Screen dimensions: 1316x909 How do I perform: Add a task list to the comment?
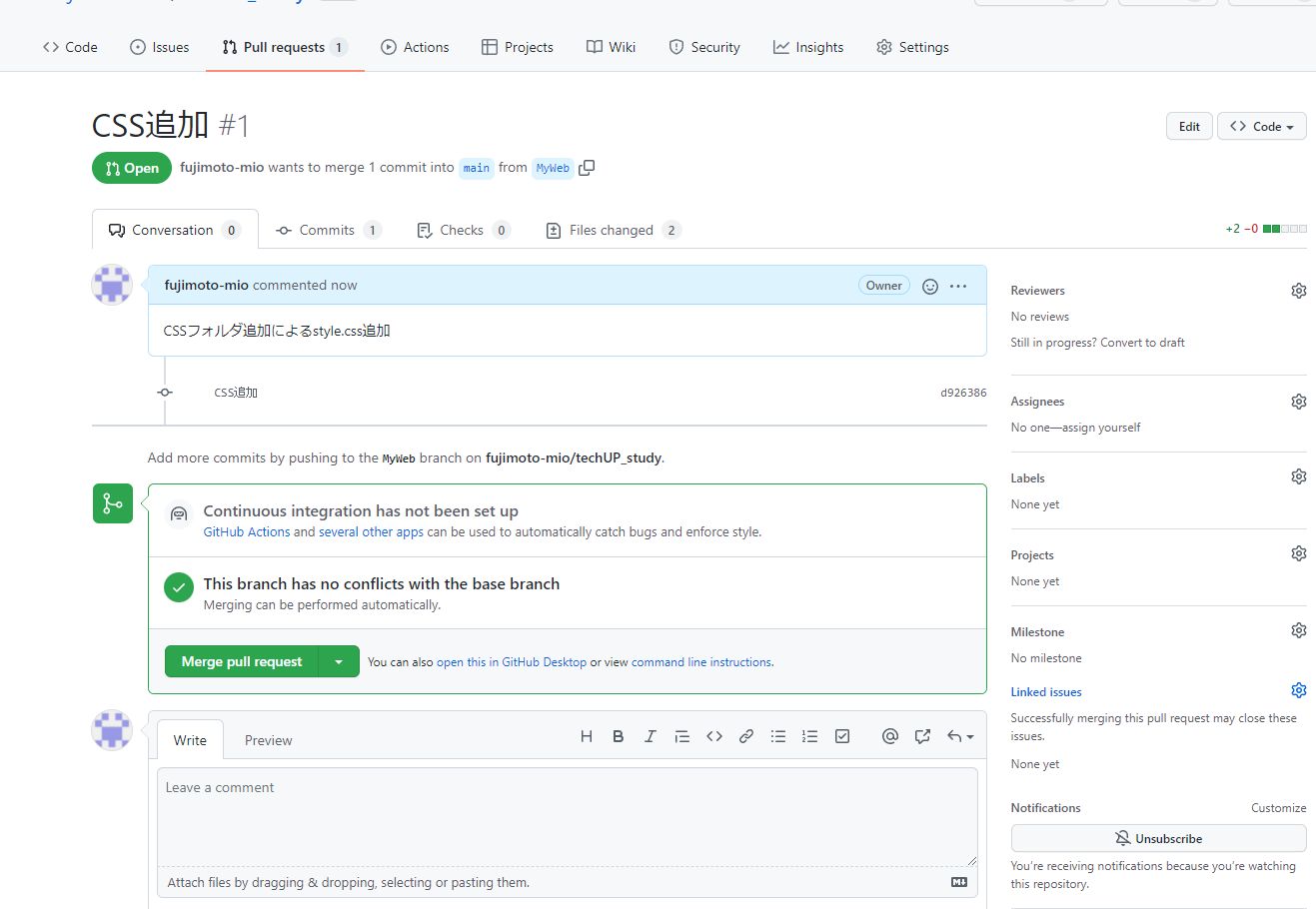842,736
